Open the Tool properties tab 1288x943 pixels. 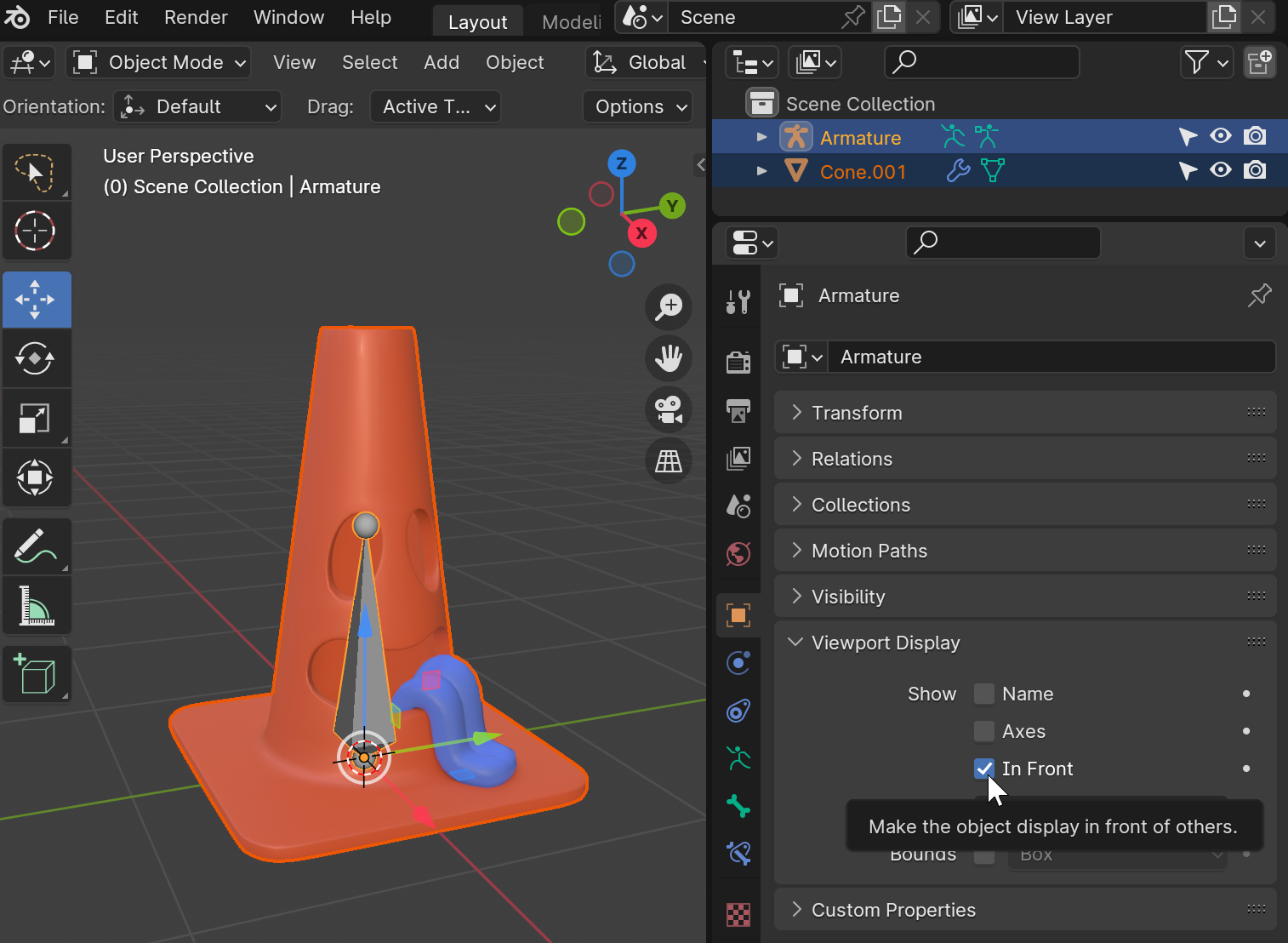coord(738,300)
